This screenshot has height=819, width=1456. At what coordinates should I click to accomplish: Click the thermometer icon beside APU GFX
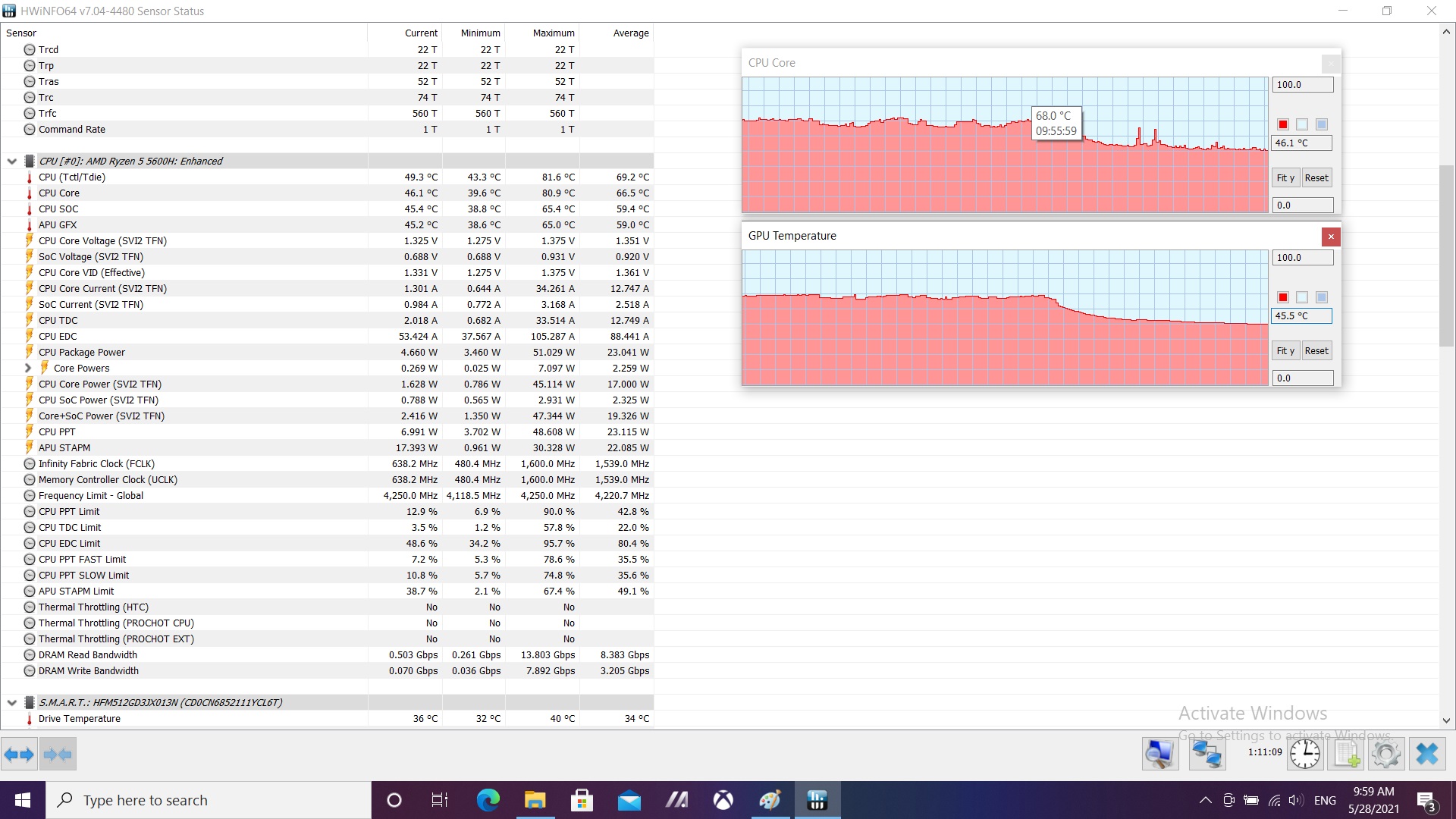30,225
